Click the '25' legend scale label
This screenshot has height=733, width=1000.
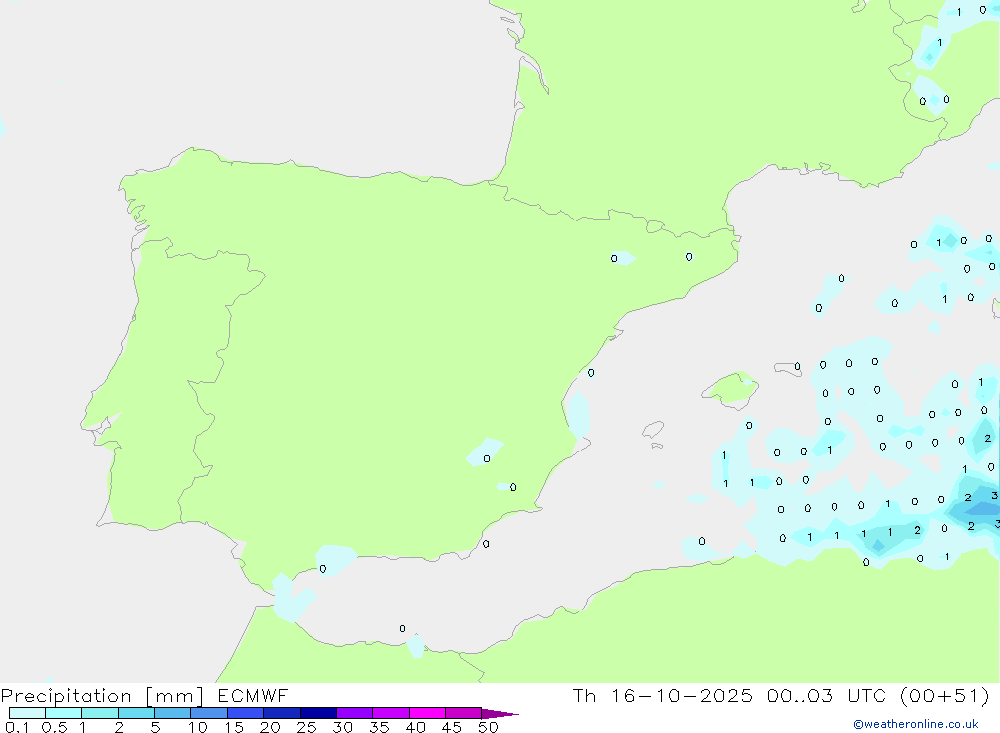[307, 727]
